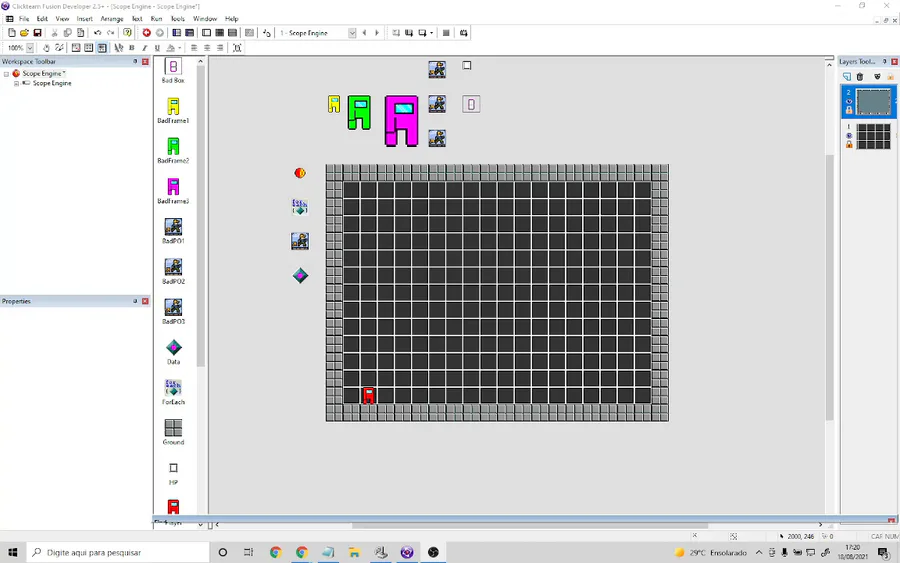This screenshot has height=563, width=900.
Task: Open the Edit menu
Action: click(x=42, y=19)
